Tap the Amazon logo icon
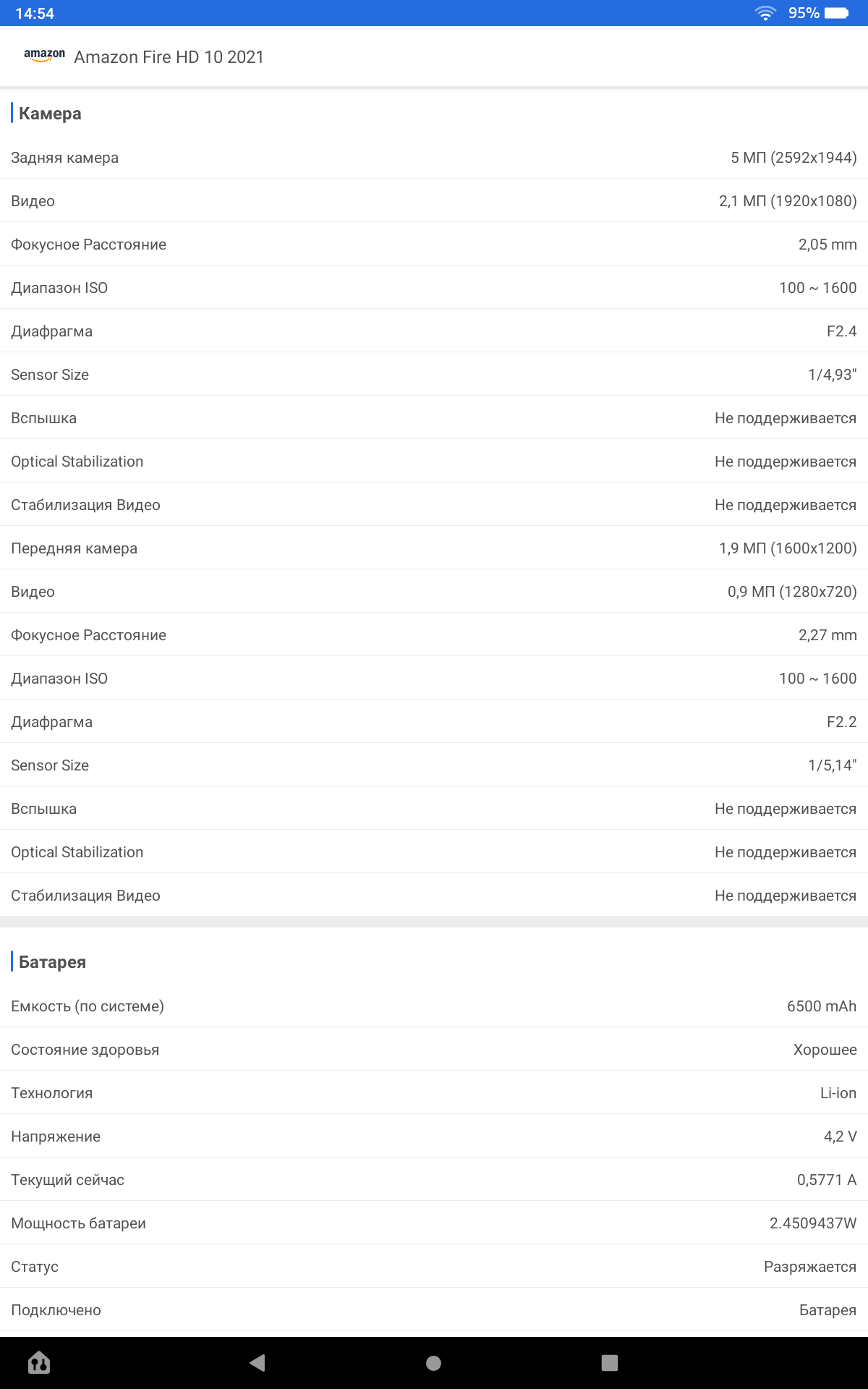The image size is (868, 1389). pyautogui.click(x=44, y=56)
